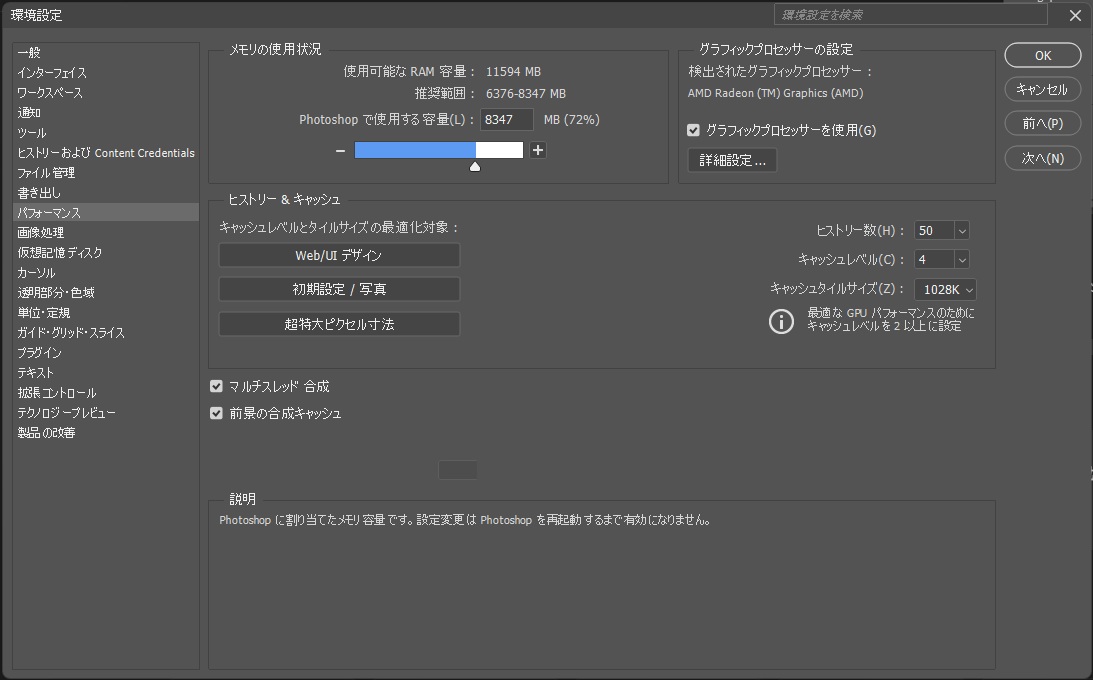Viewport: 1093px width, 680px height.
Task: Open the キャッシュタイルサイズ 1028K dropdown
Action: (945, 289)
